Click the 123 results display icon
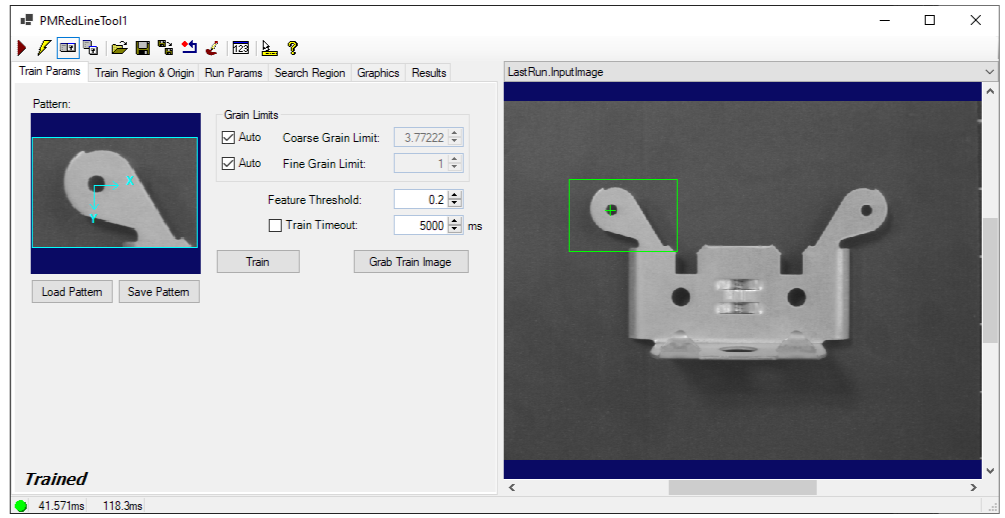The image size is (1005, 518). coord(240,47)
